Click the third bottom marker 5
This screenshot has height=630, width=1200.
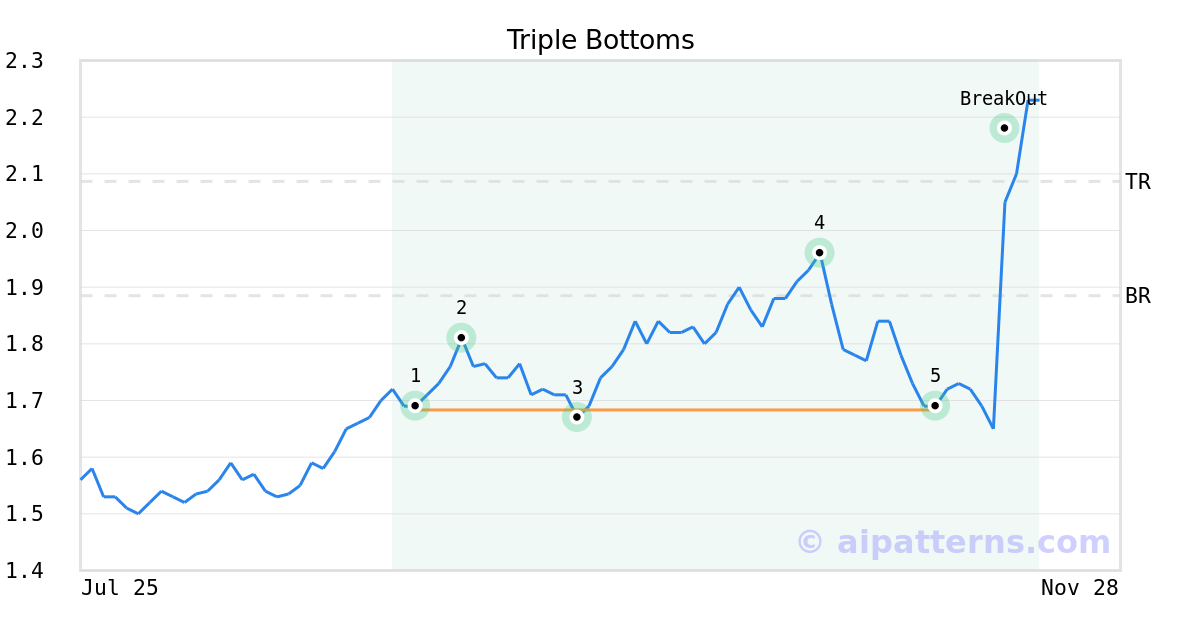pyautogui.click(x=935, y=405)
